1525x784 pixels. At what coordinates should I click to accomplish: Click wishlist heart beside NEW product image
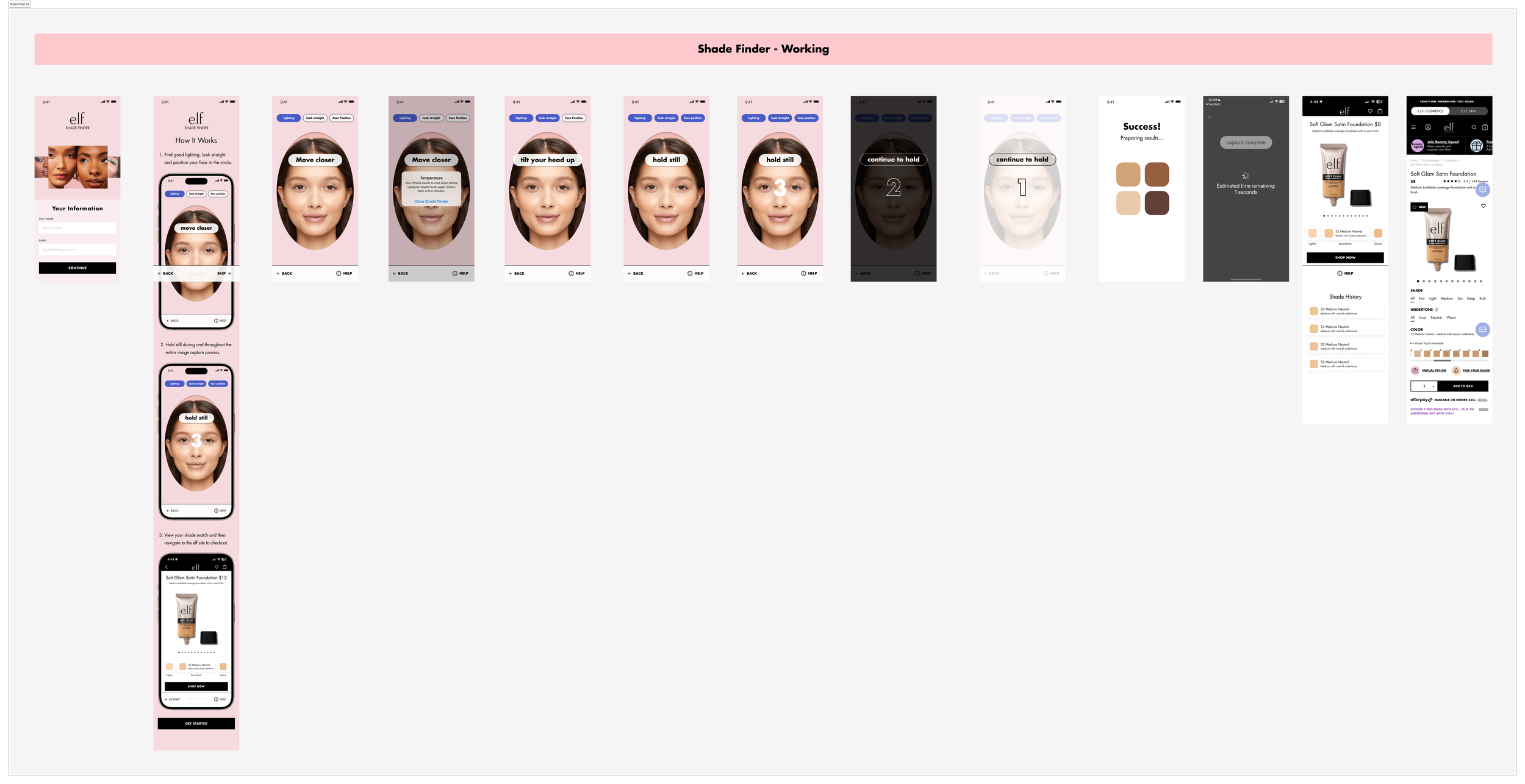(1484, 206)
